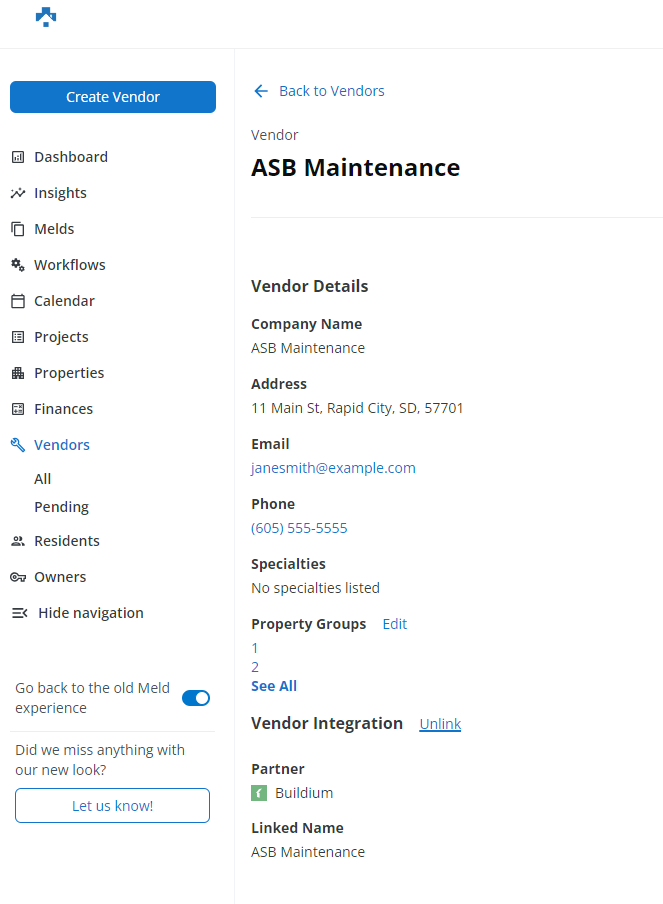Viewport: 663px width, 904px height.
Task: Click the Properties building icon
Action: (17, 373)
